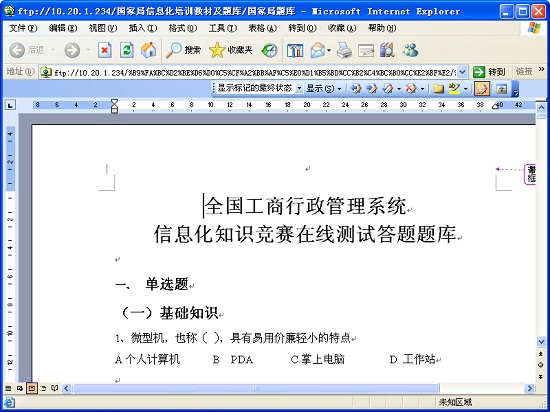The height and width of the screenshot is (412, 550).
Task: Refresh the page with the green arrows icon
Action: click(x=127, y=50)
